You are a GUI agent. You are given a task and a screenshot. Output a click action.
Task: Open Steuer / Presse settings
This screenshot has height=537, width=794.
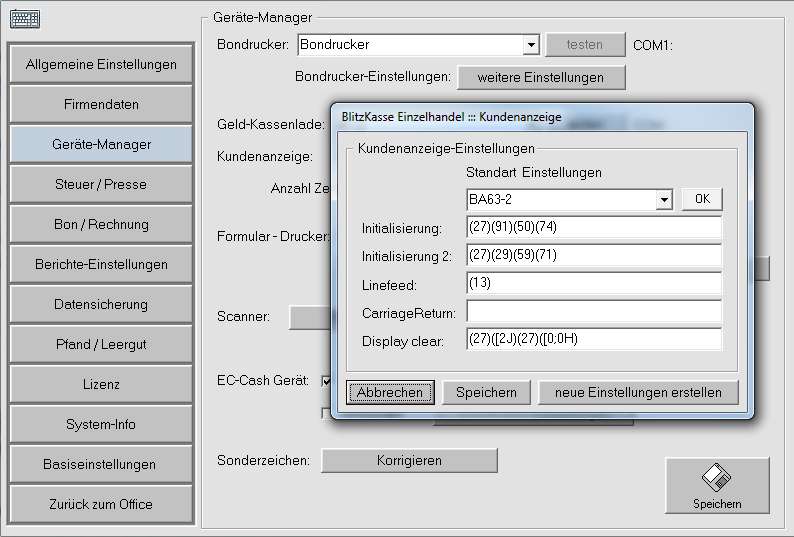coord(101,184)
